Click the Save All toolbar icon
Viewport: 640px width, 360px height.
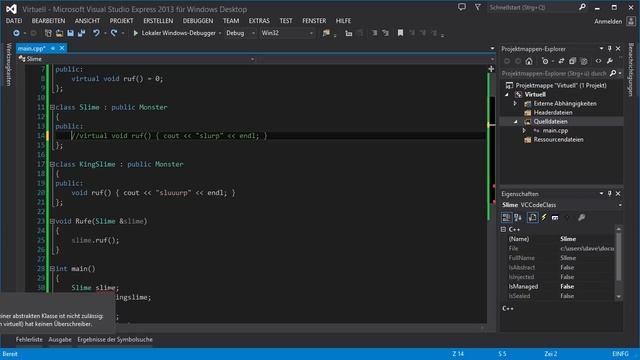(81, 33)
